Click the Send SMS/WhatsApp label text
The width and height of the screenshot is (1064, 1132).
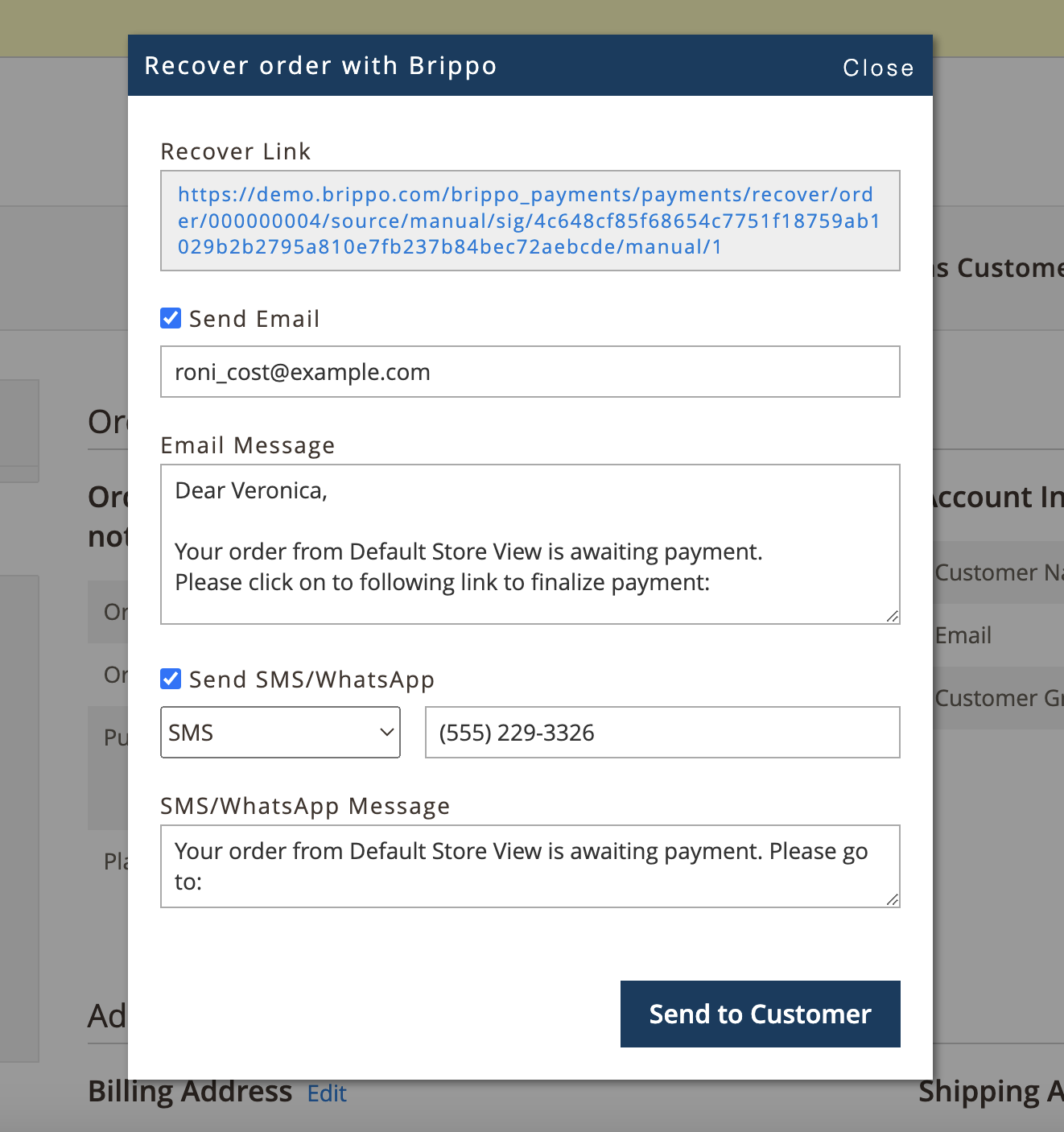(x=311, y=680)
